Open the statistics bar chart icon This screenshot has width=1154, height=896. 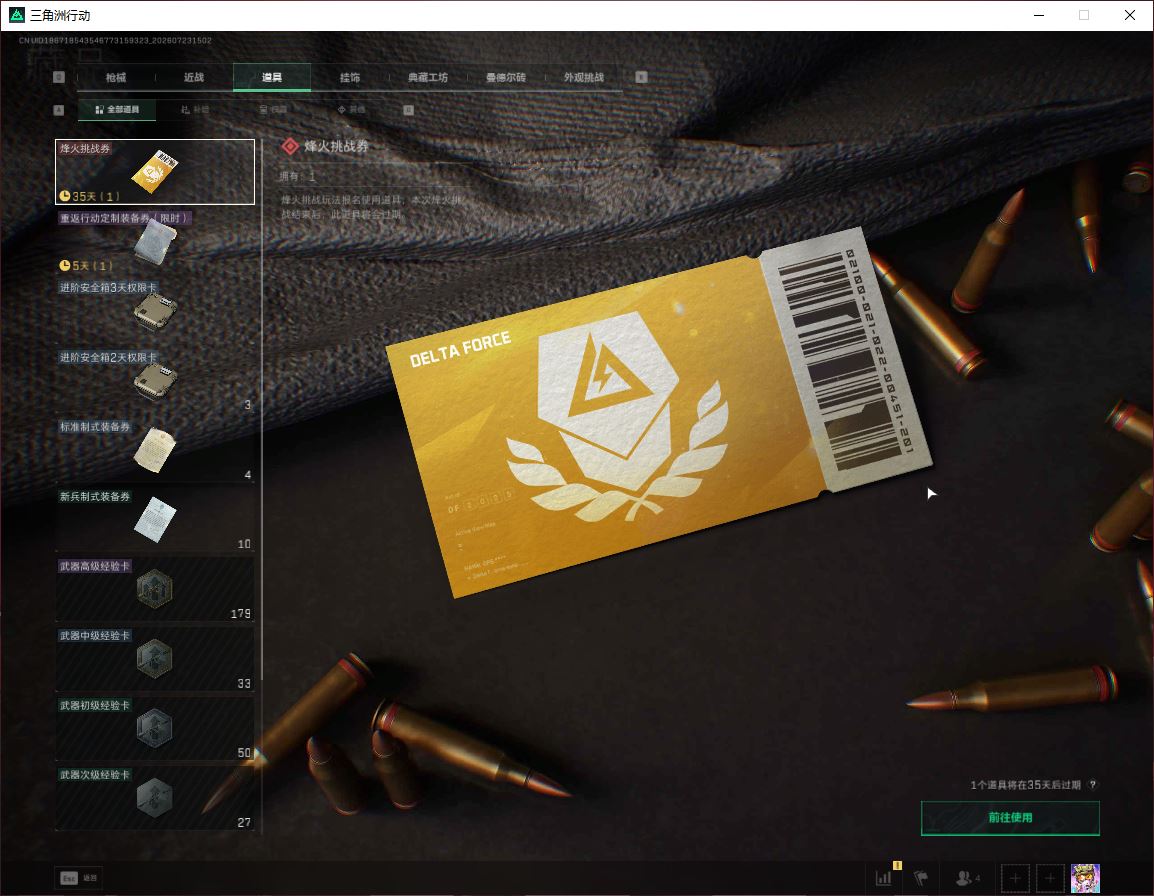point(883,878)
